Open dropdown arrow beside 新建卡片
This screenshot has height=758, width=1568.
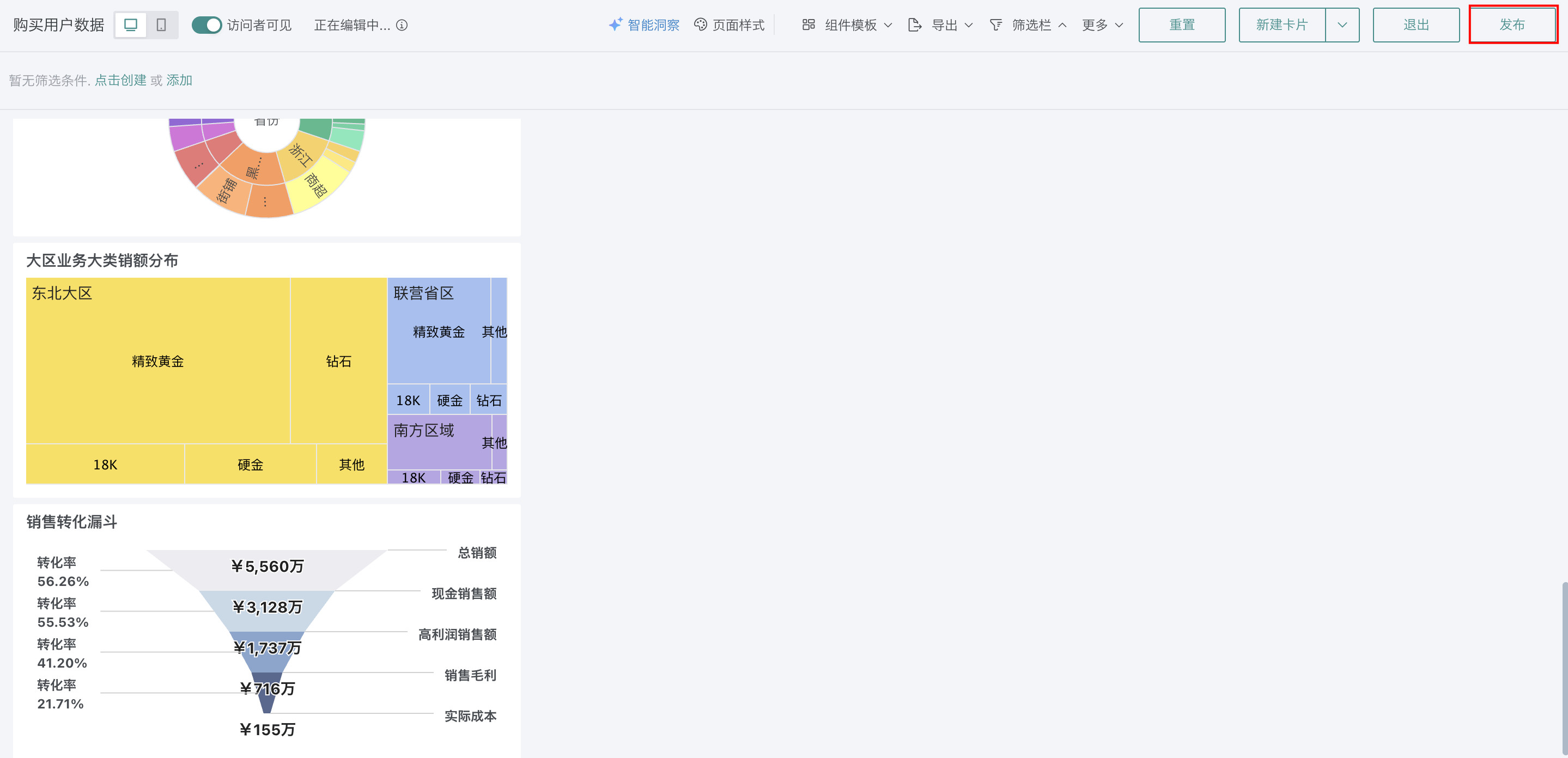(x=1341, y=25)
